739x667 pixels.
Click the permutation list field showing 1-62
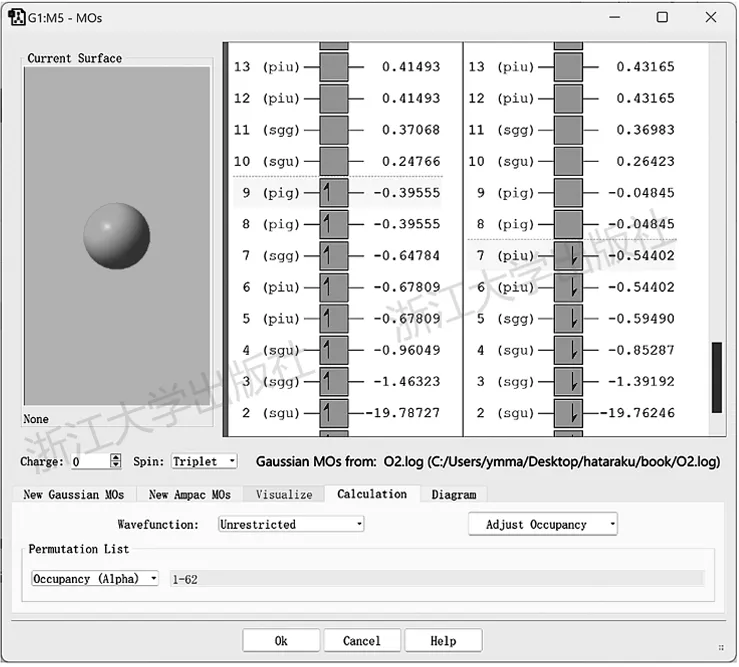437,579
